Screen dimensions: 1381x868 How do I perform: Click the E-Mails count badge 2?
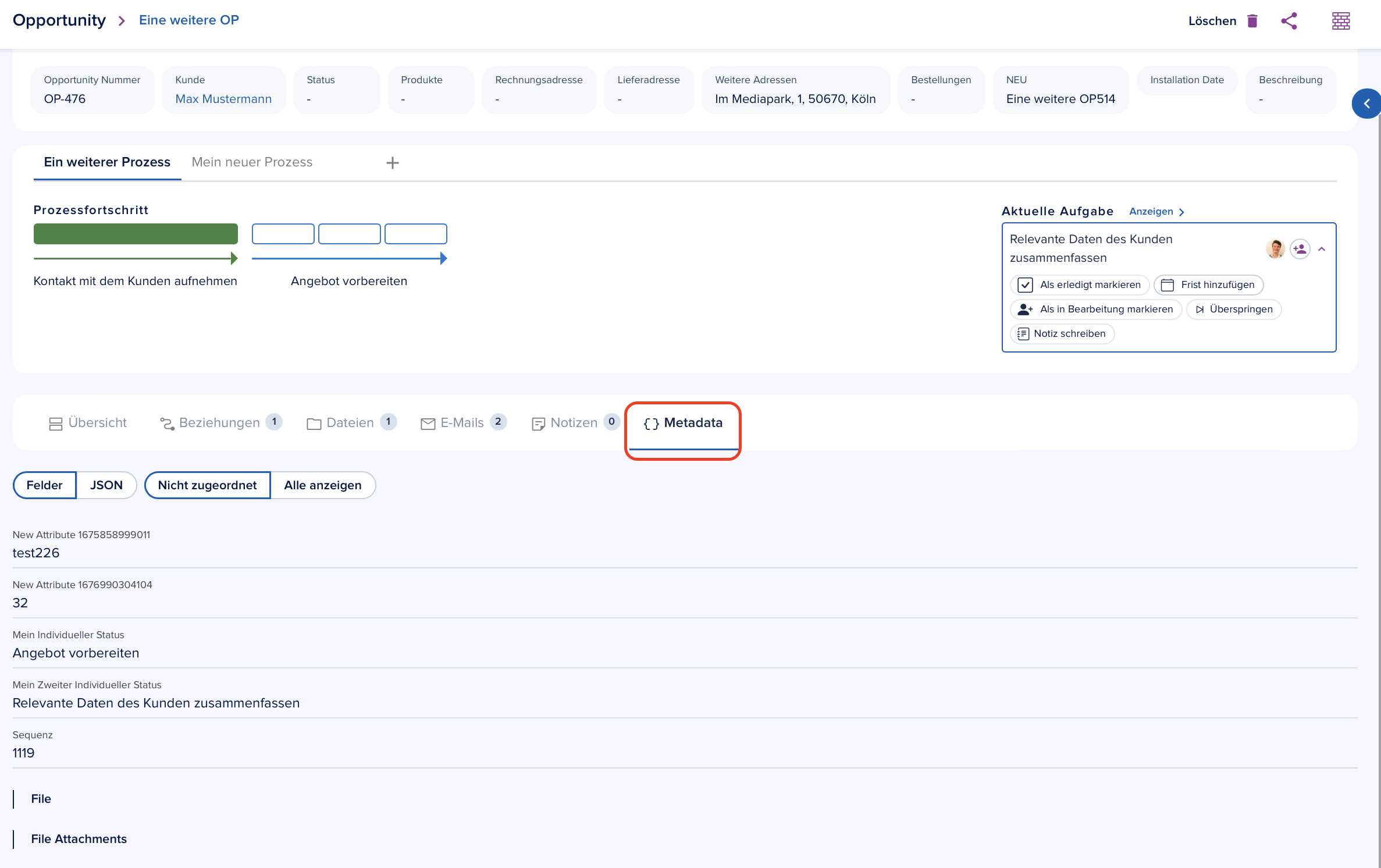click(499, 422)
